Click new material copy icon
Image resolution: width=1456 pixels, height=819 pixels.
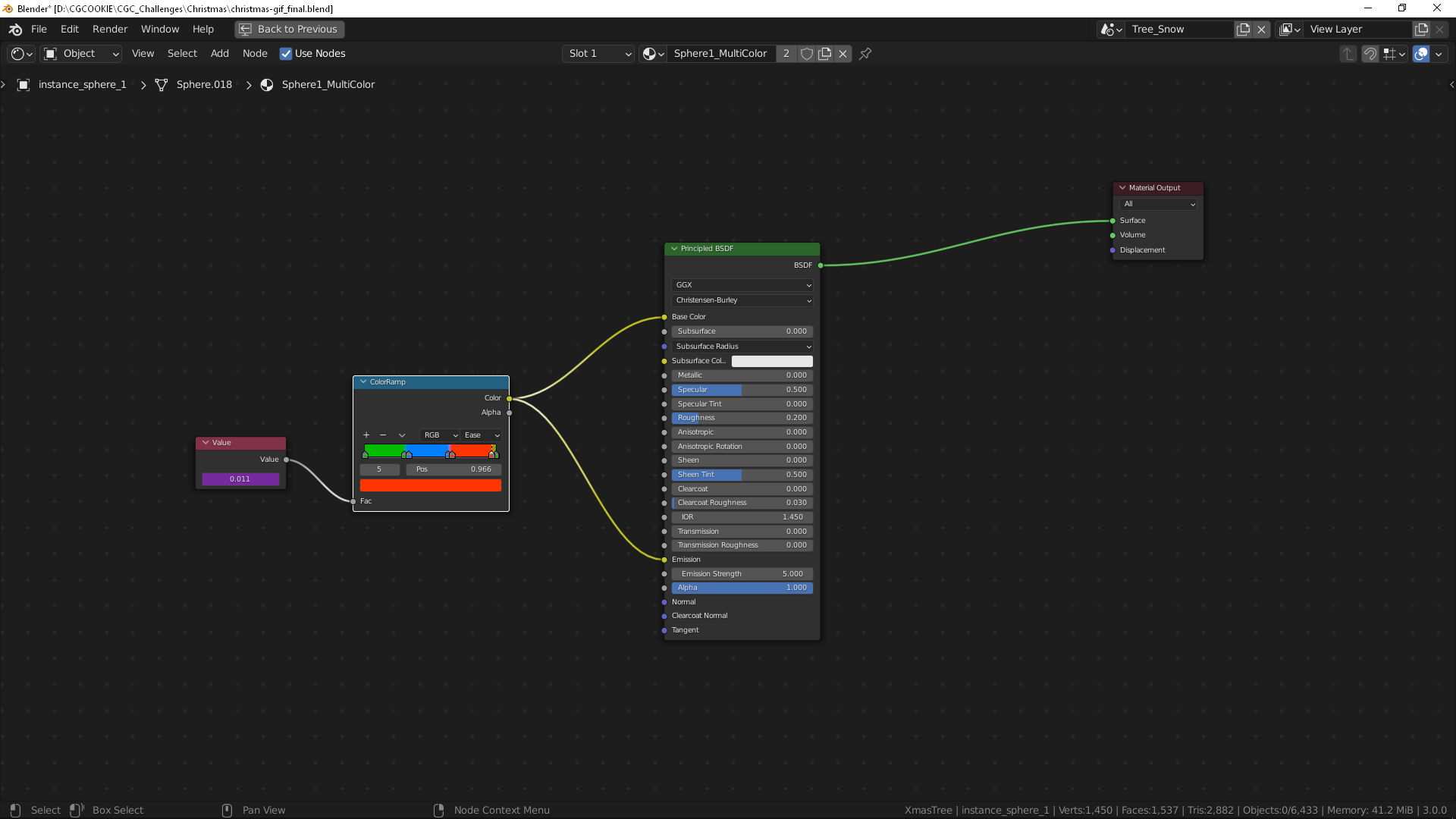pyautogui.click(x=825, y=54)
